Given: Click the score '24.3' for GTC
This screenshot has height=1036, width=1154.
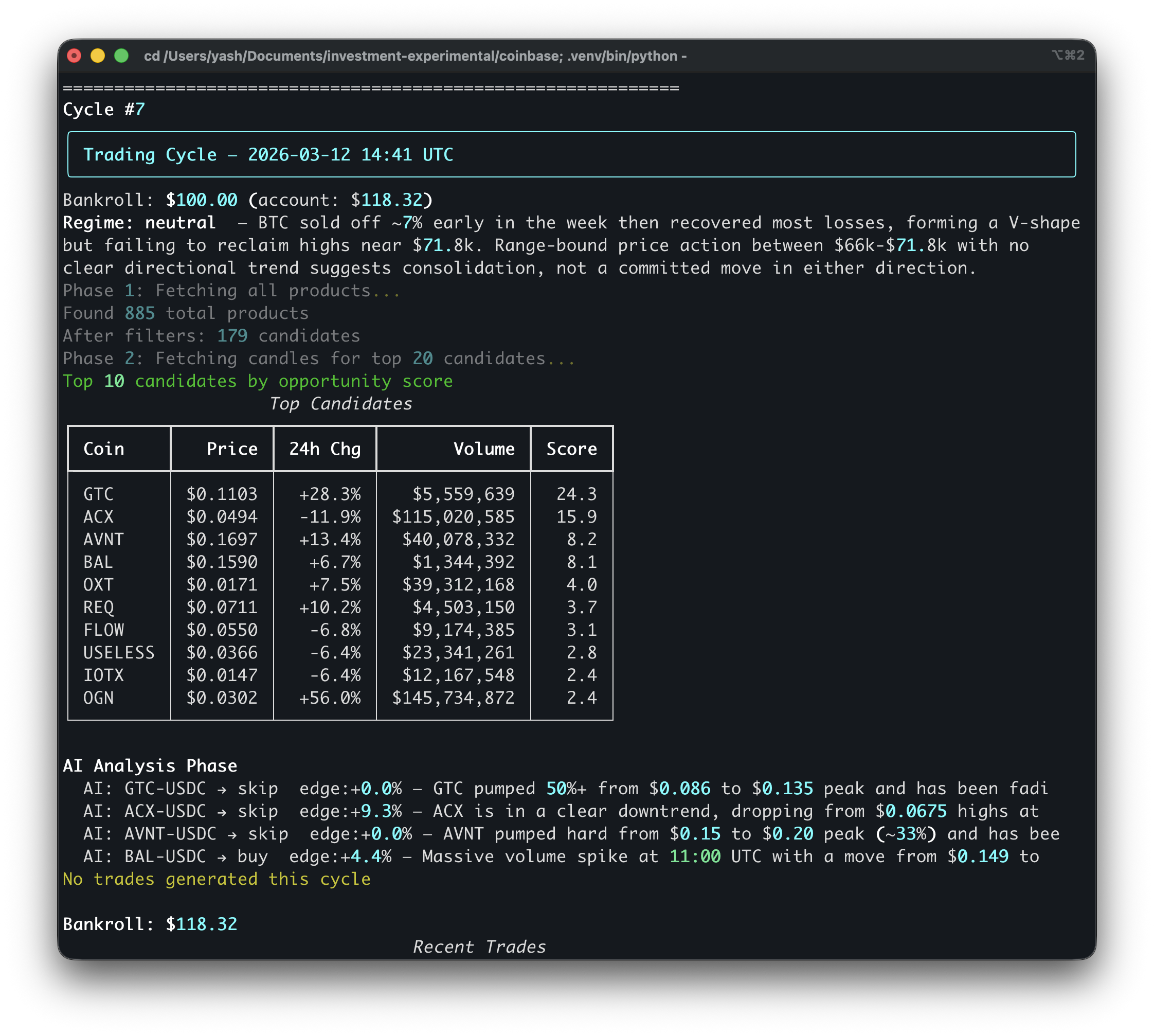Looking at the screenshot, I should click(x=577, y=494).
